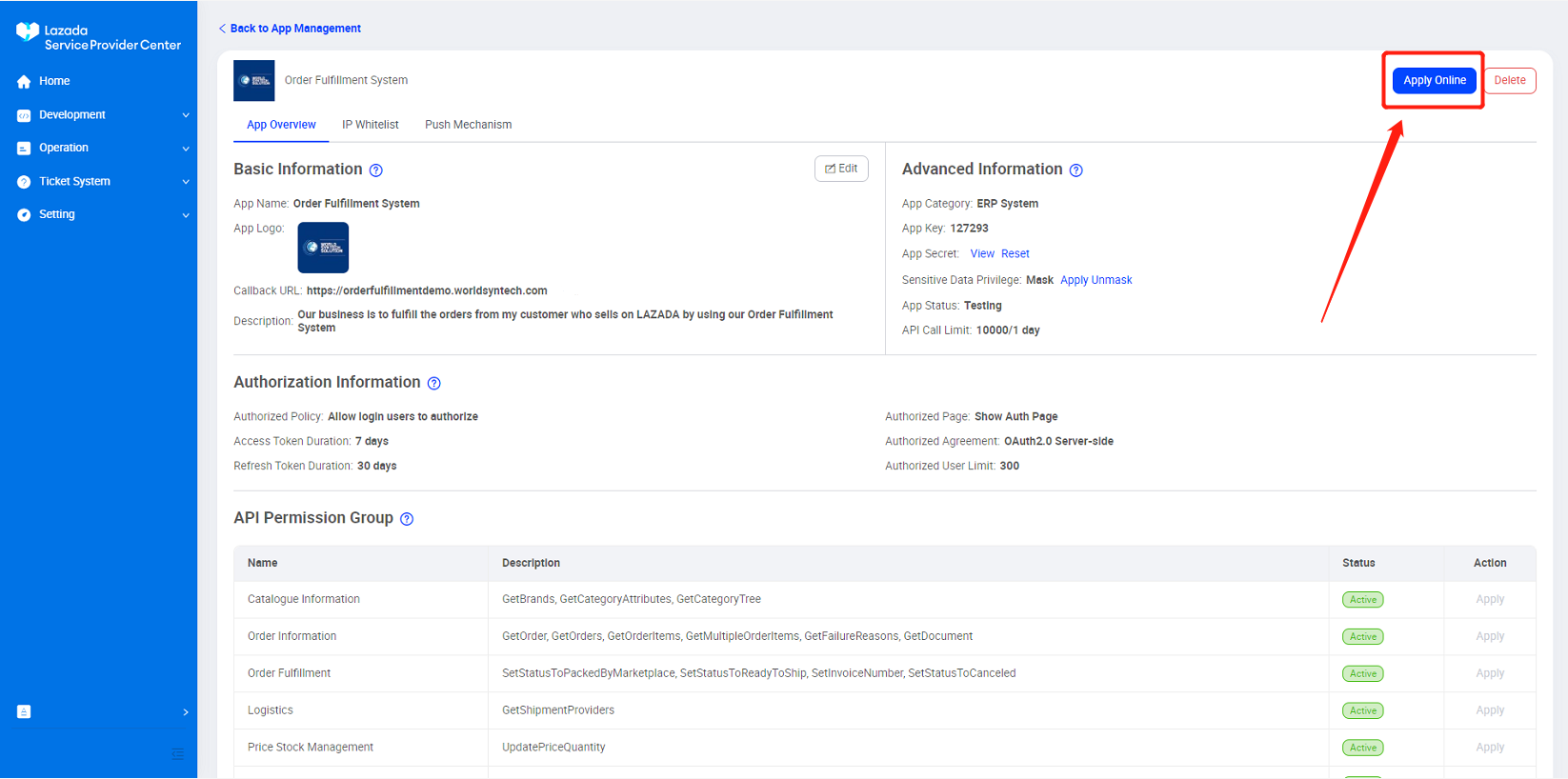
Task: Open help icon beside Advanced Information
Action: click(x=1076, y=170)
